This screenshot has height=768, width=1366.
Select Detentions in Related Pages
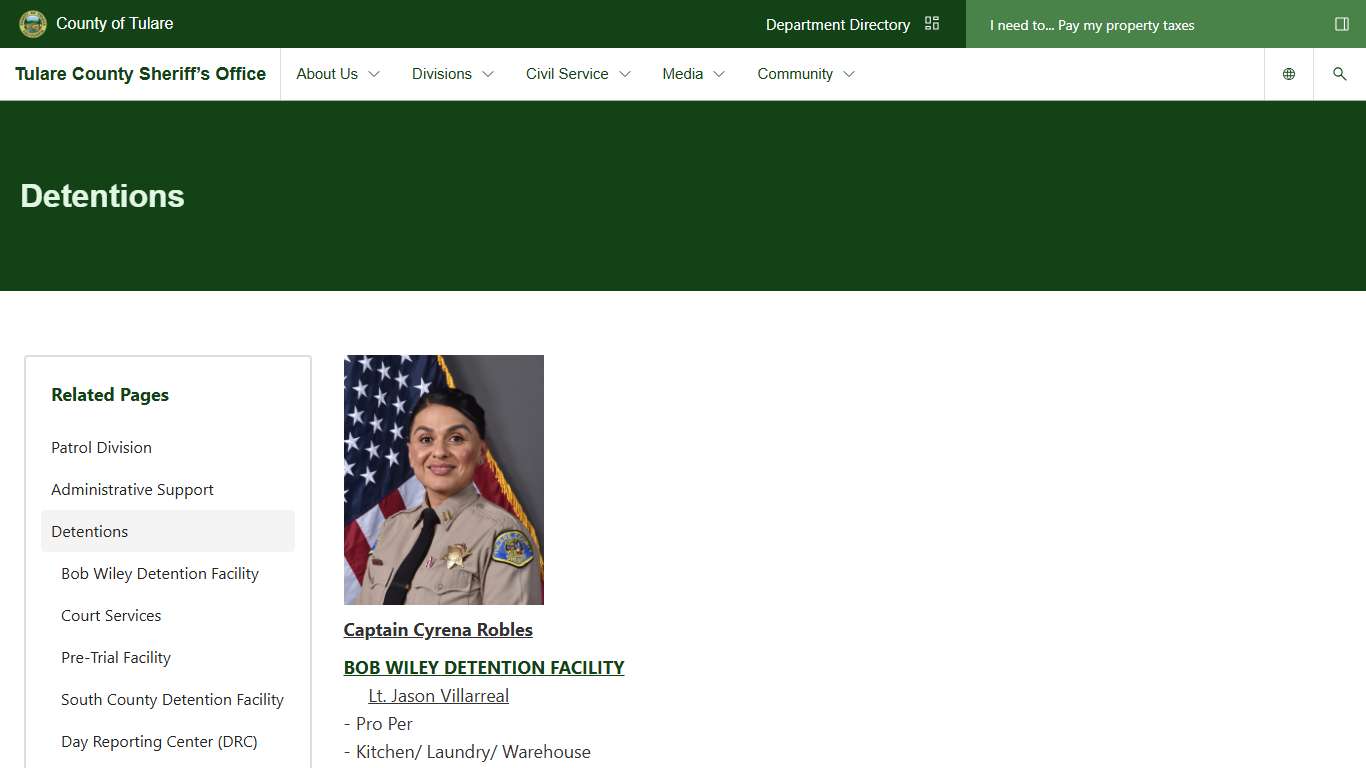pos(90,532)
